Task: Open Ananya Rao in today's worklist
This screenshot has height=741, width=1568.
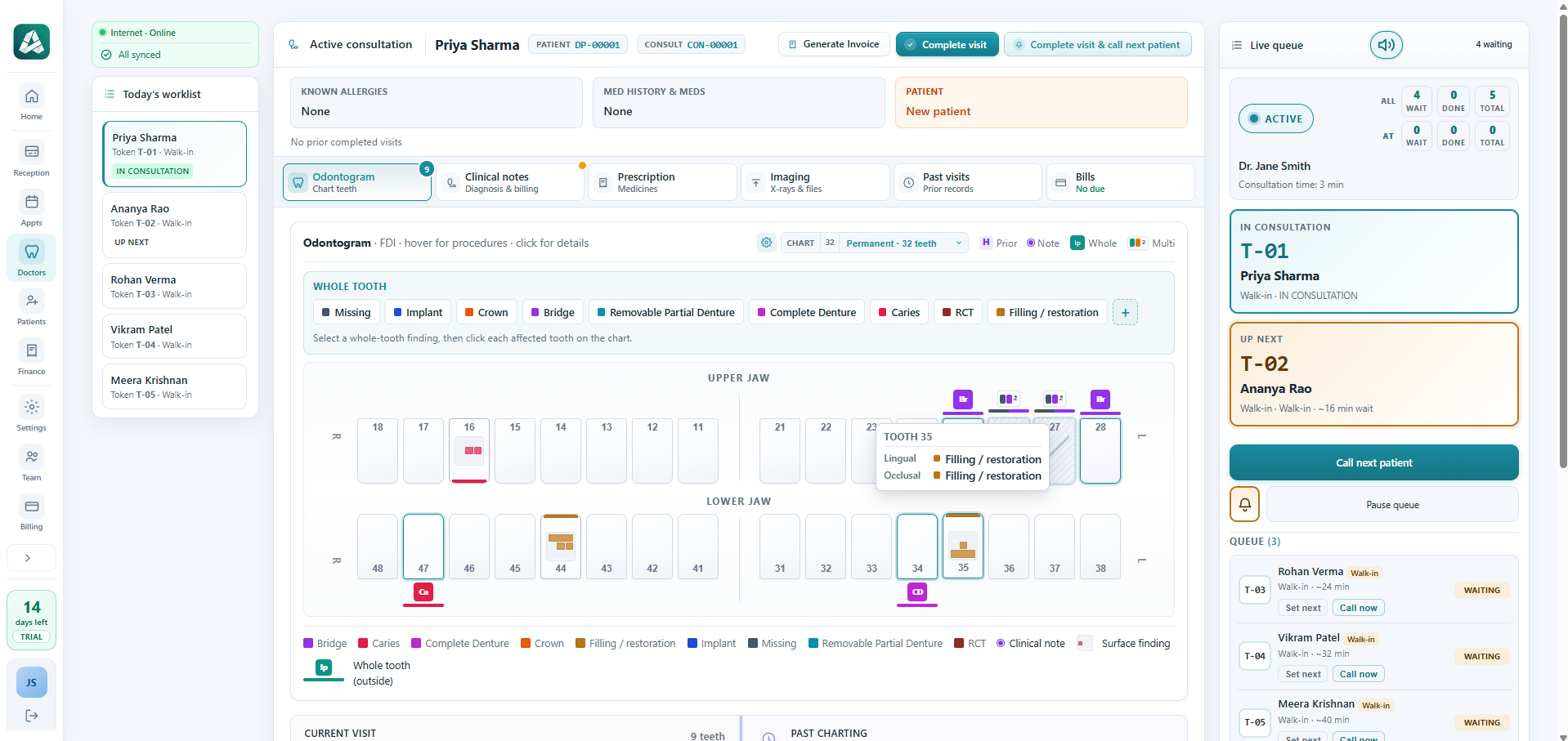Action: tap(174, 225)
